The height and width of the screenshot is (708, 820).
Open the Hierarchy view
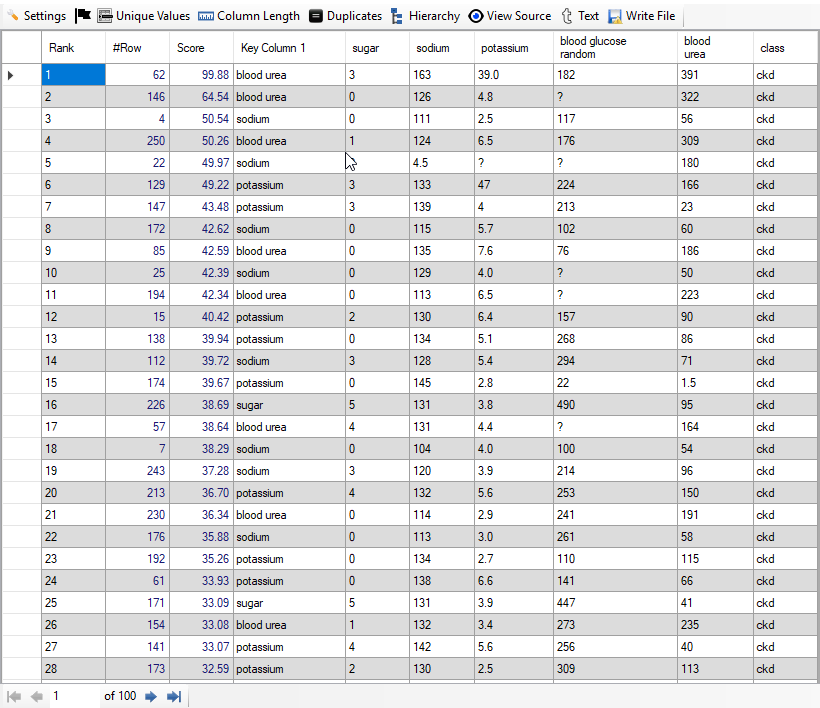[425, 16]
